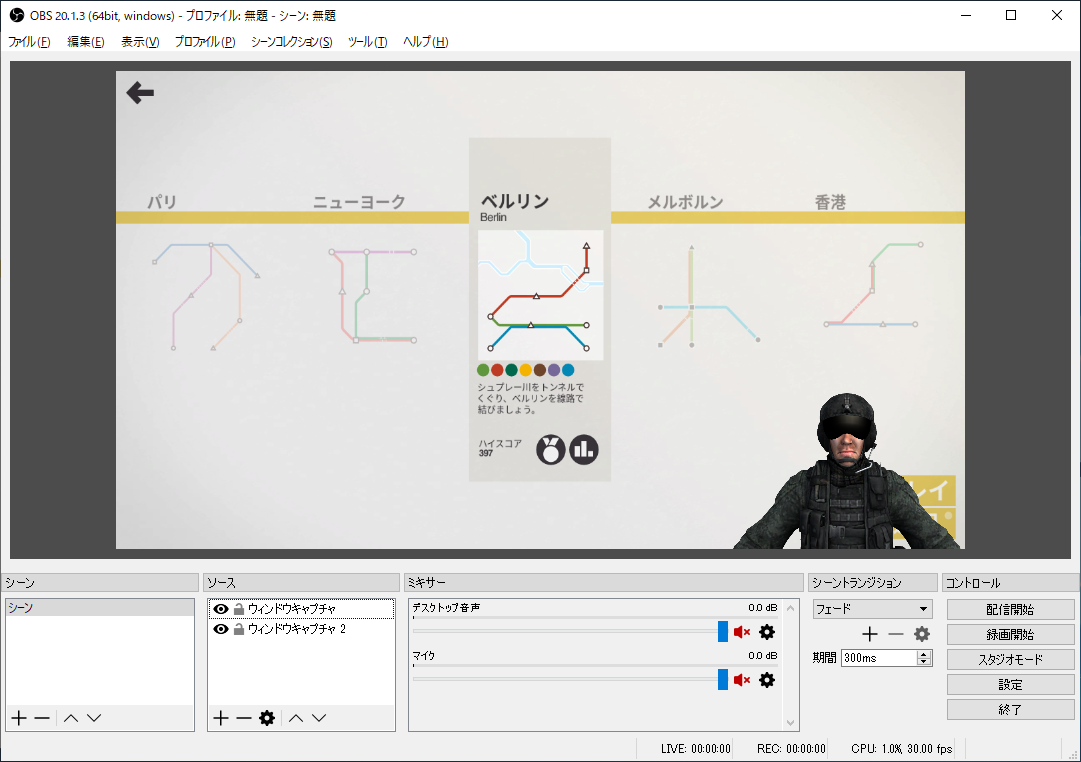Viewport: 1081px width, 762px height.
Task: Open transition properties gear icon
Action: (922, 634)
